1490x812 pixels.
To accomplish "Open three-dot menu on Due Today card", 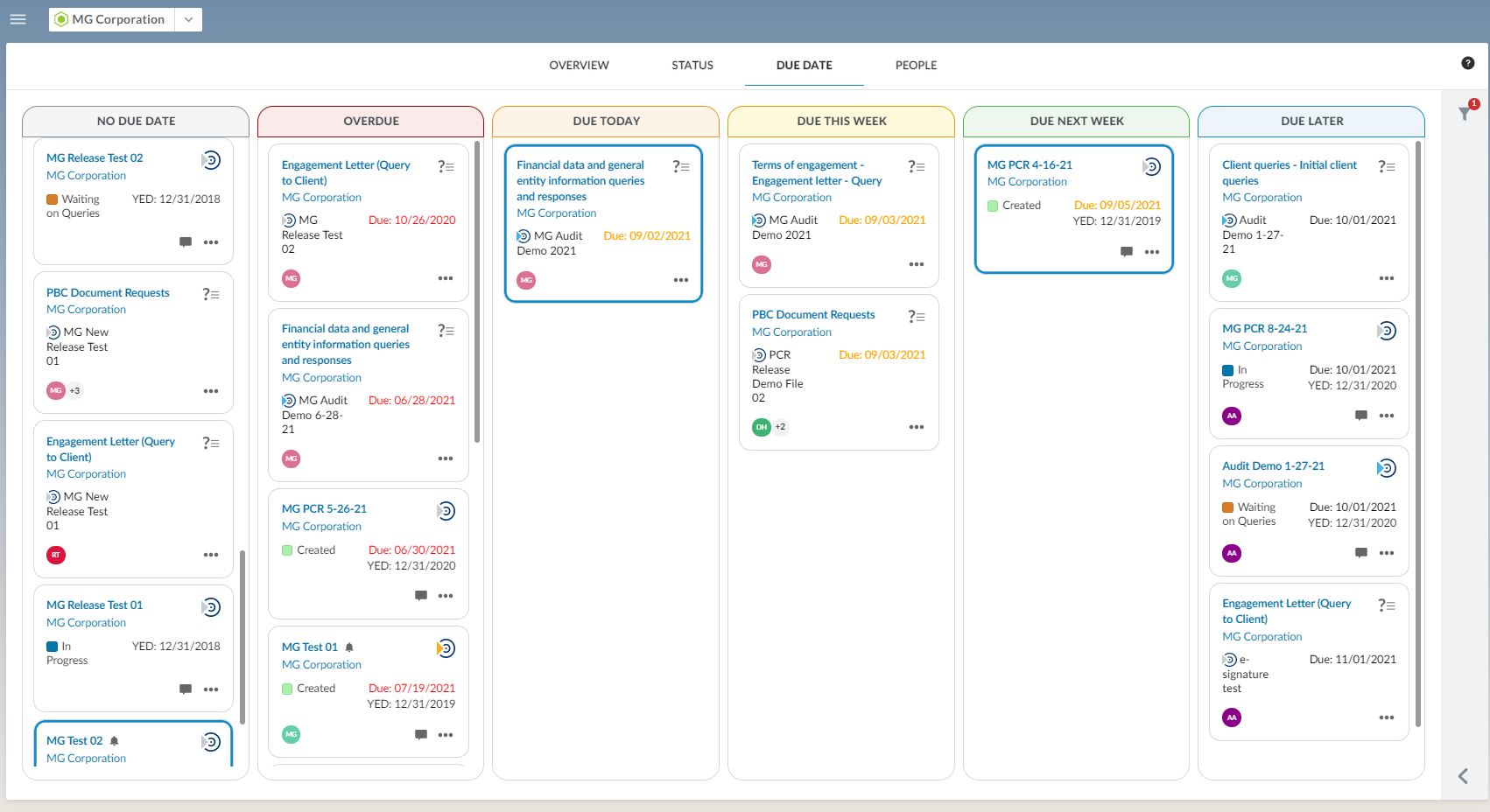I will click(681, 280).
